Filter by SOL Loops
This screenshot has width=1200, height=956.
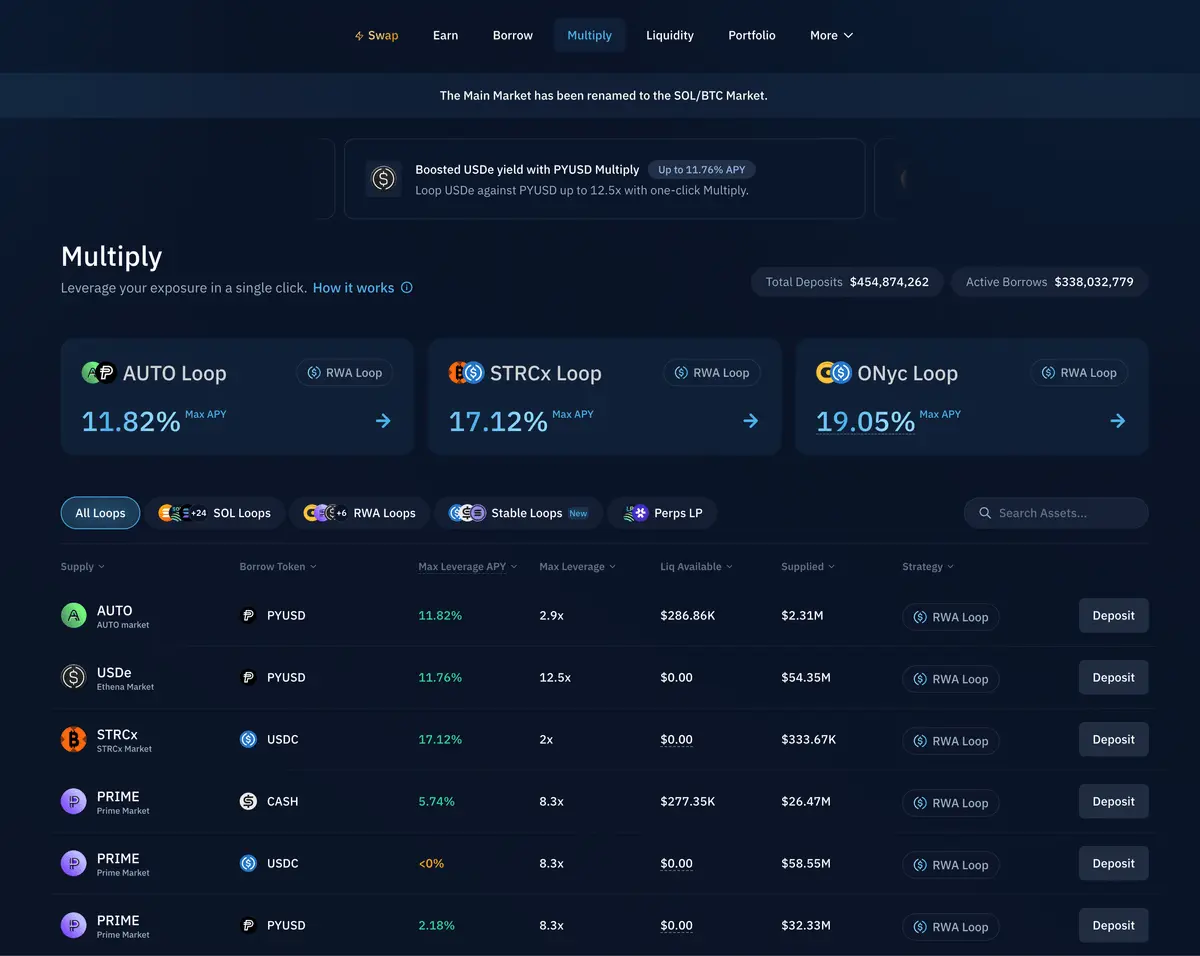214,513
